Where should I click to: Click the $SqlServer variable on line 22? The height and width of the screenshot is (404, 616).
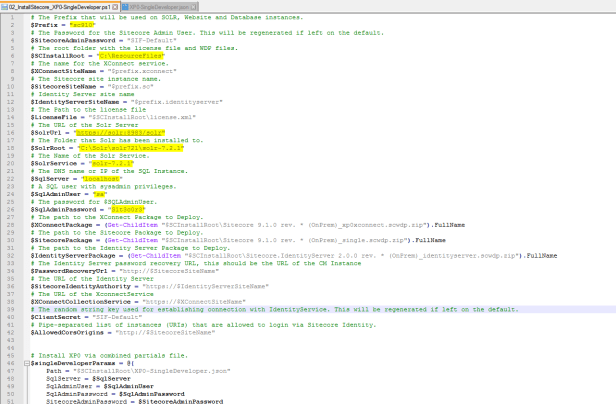point(50,179)
